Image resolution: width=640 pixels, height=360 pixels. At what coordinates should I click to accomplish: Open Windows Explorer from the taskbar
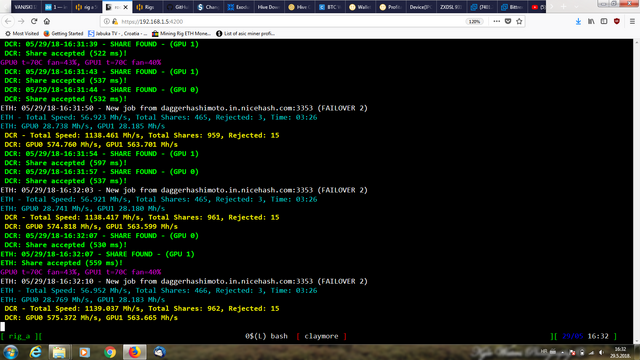click(59, 352)
